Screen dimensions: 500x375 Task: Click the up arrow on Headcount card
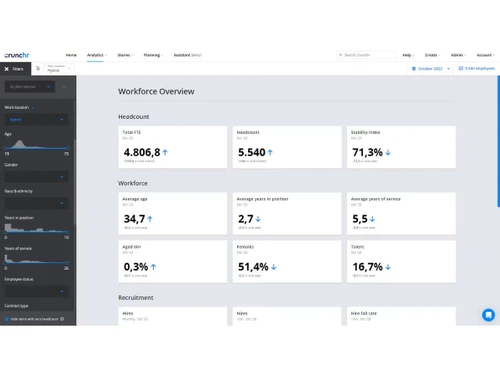270,153
